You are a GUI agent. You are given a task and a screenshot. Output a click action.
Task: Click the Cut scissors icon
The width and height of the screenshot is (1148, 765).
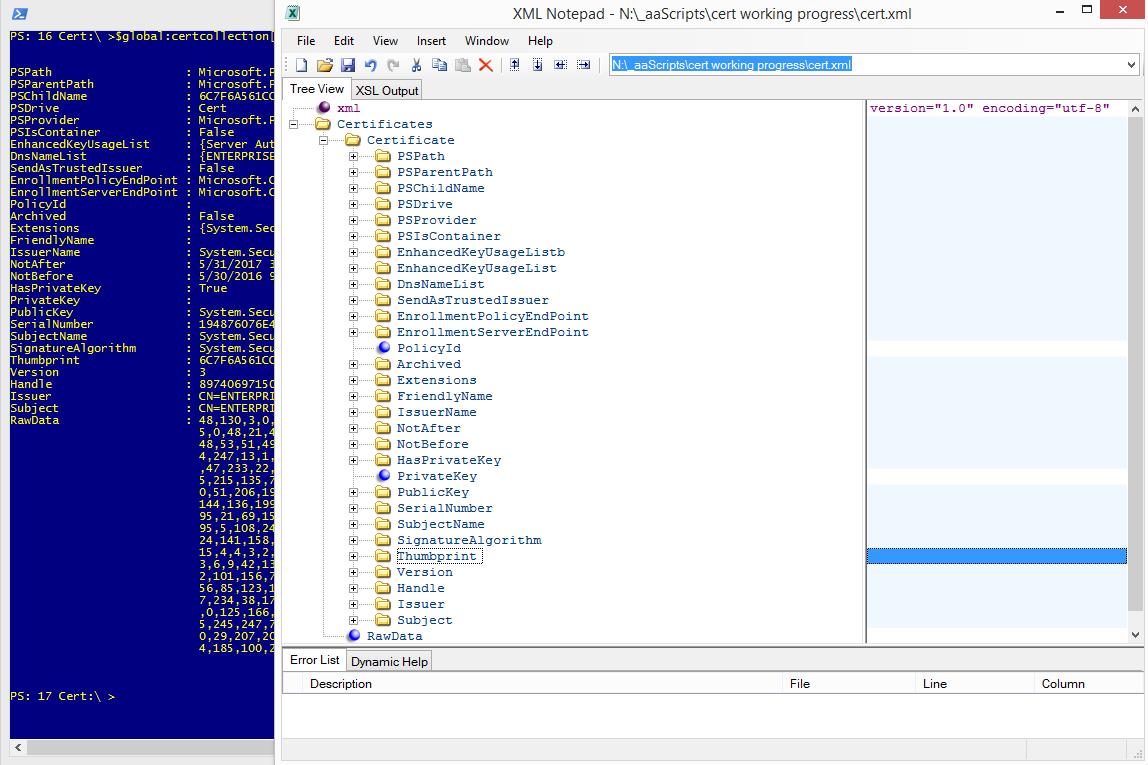click(416, 65)
